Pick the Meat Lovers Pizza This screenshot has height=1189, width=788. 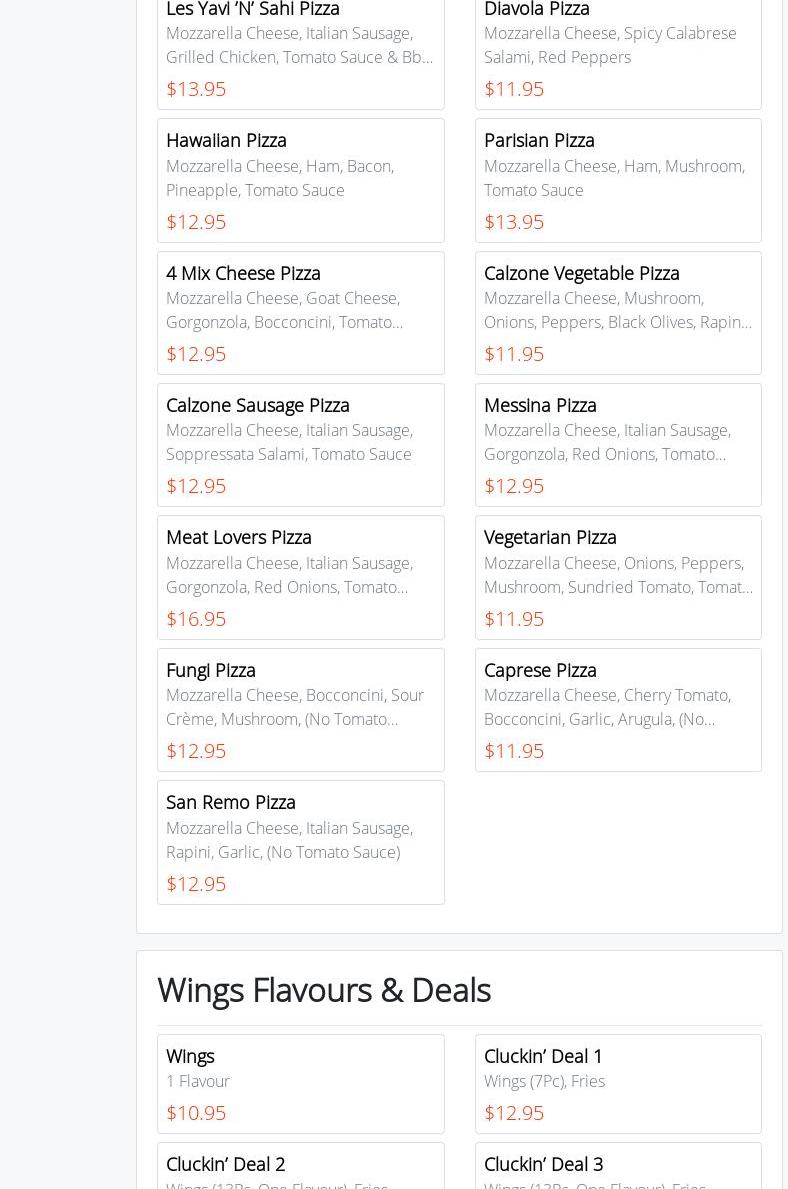point(300,577)
